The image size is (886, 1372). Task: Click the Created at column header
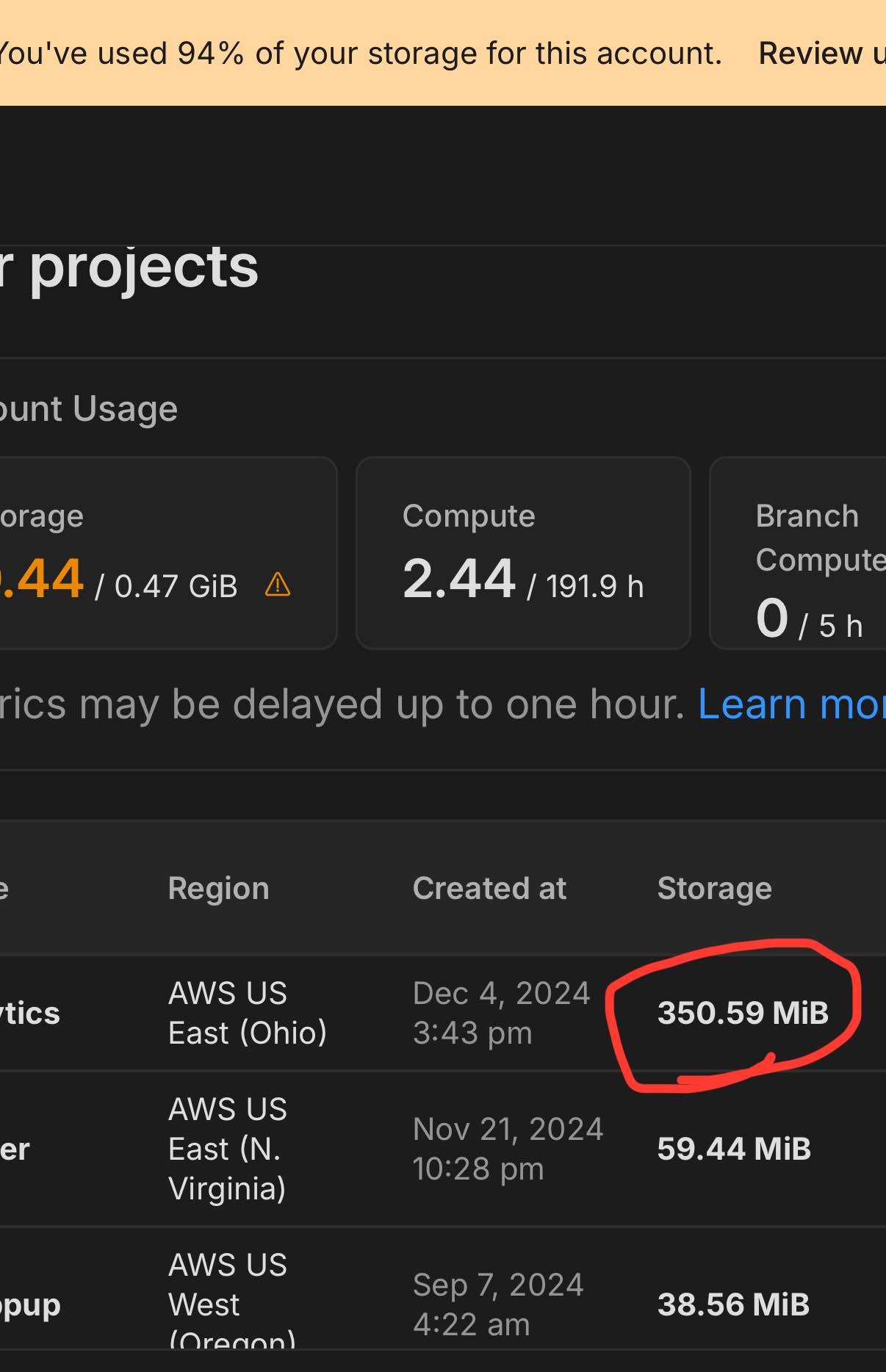coord(489,889)
